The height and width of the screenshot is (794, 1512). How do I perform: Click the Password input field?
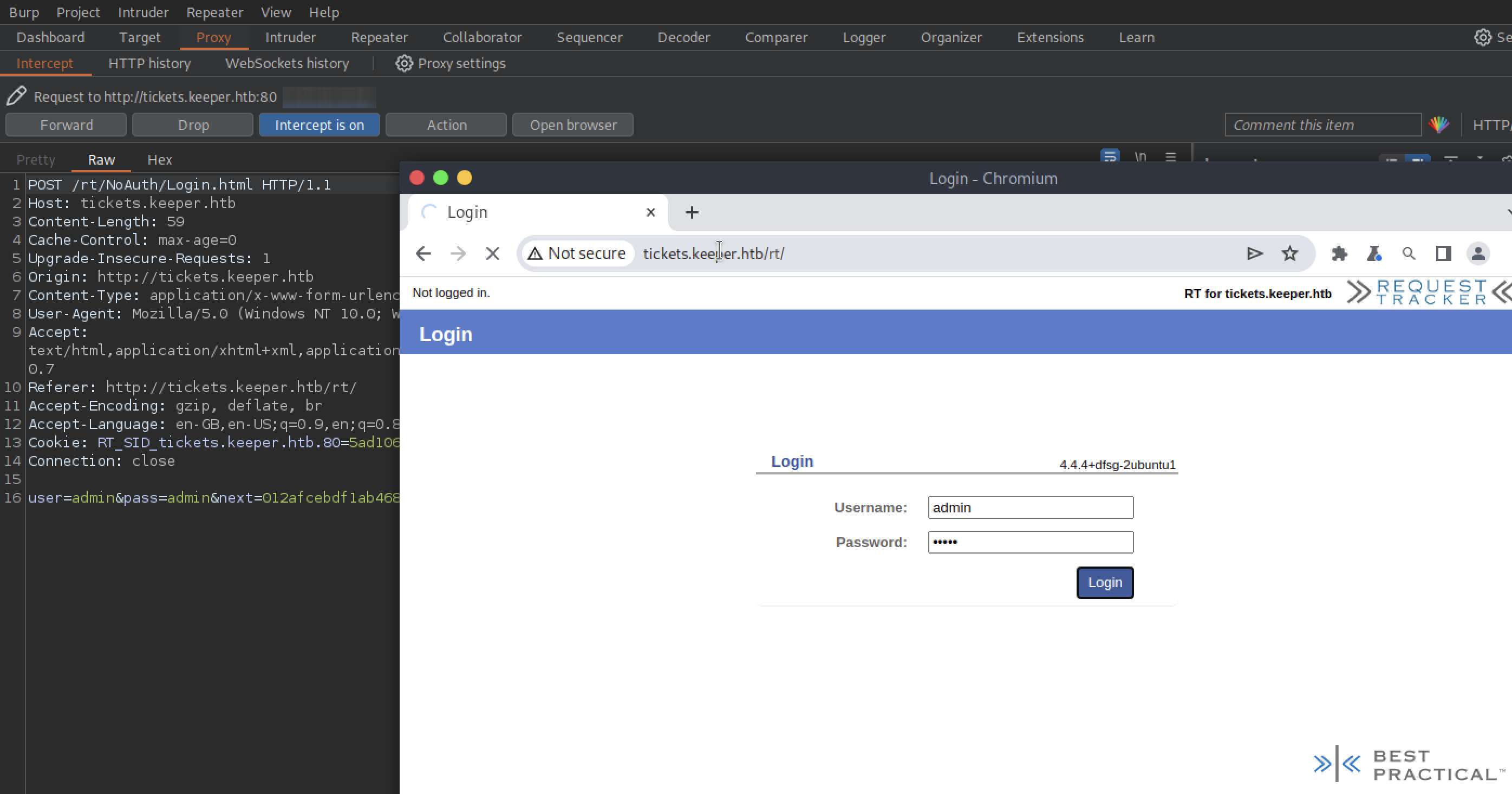point(1031,542)
